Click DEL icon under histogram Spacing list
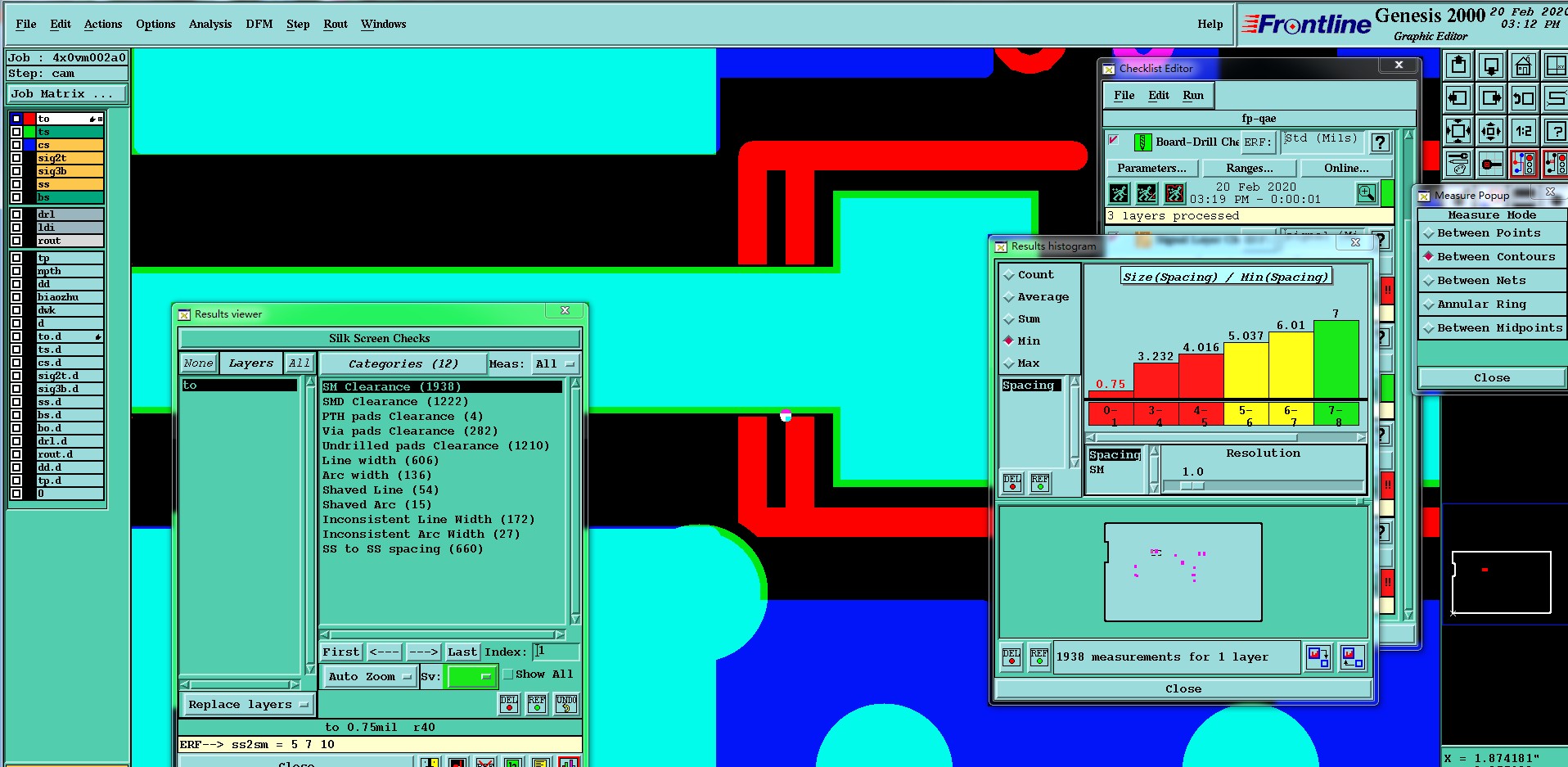This screenshot has height=767, width=1568. coord(1012,482)
